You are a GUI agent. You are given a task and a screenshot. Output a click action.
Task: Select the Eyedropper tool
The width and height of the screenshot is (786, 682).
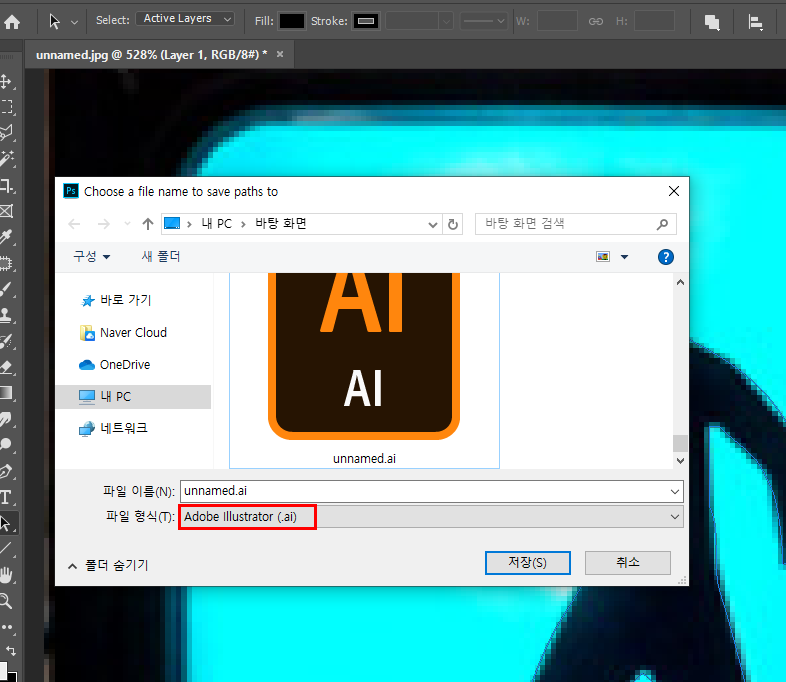coord(6,237)
